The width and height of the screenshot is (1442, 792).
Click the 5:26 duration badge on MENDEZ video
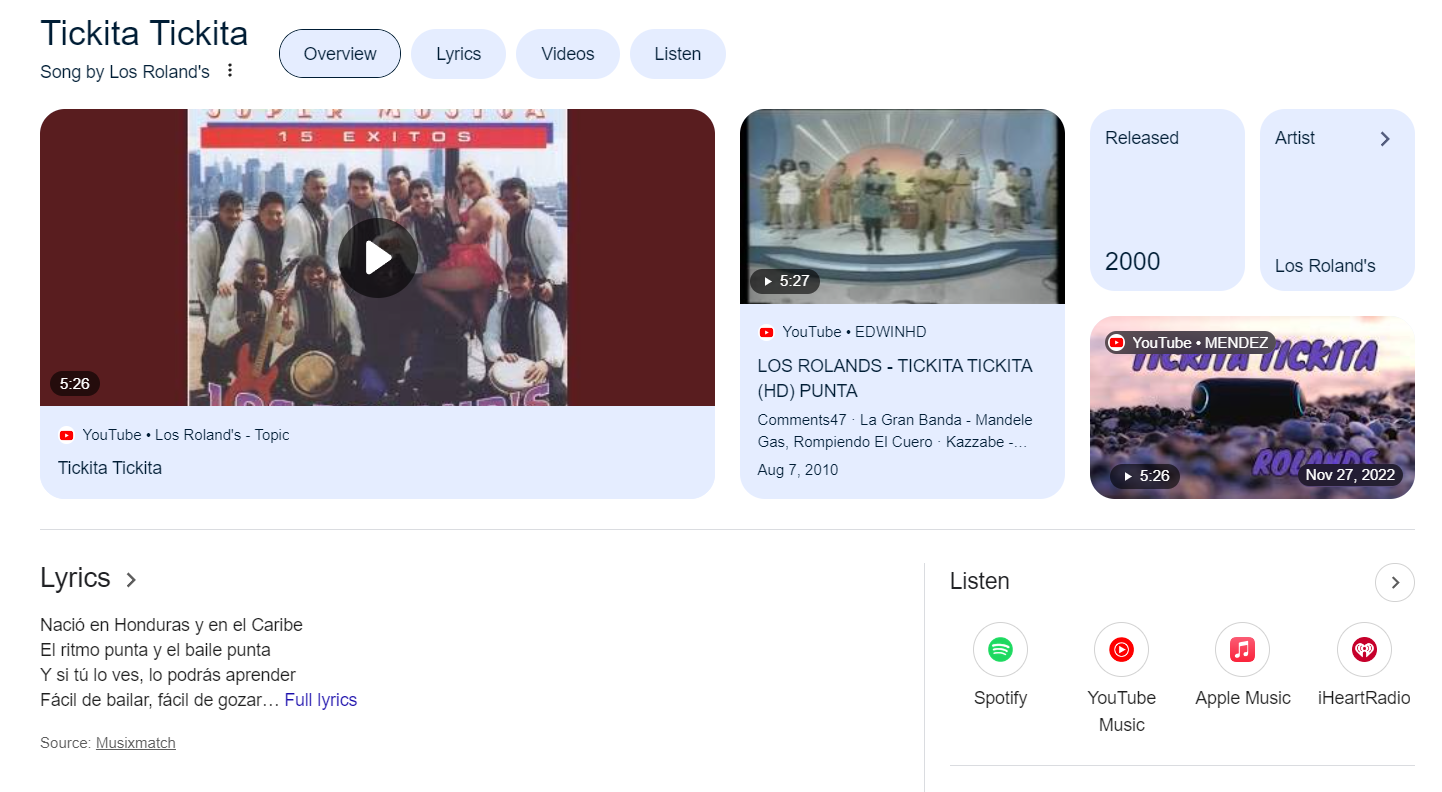click(1145, 476)
